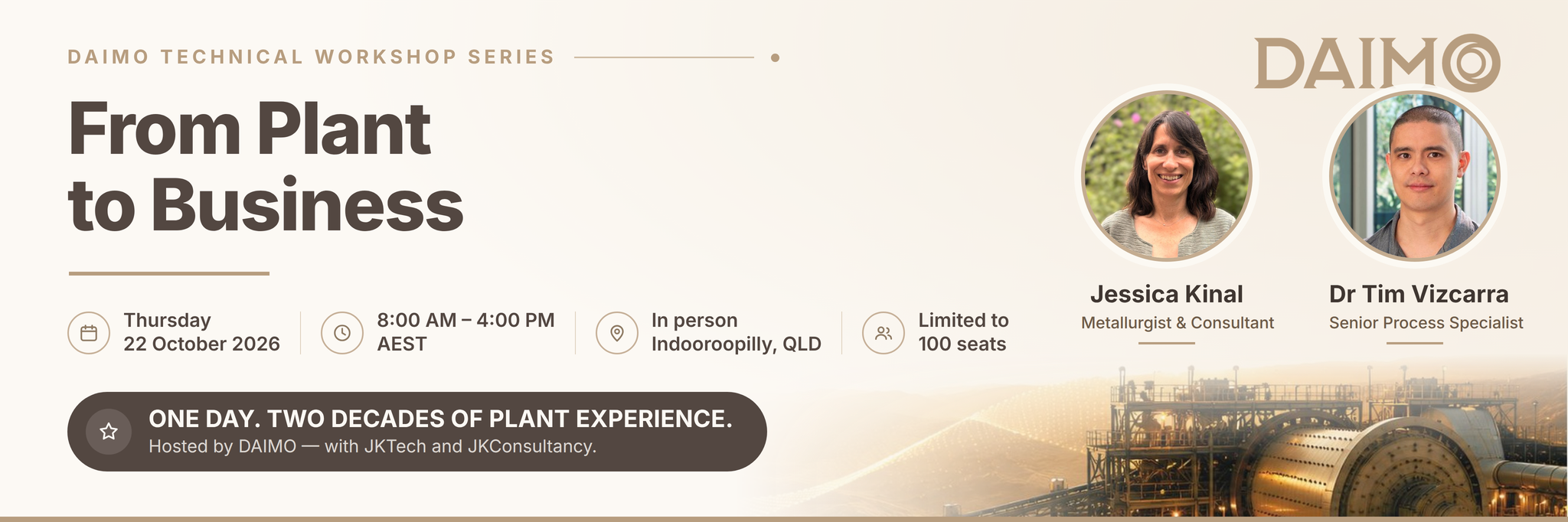
Task: Click the Jessica Kinal name text
Action: click(x=1166, y=294)
